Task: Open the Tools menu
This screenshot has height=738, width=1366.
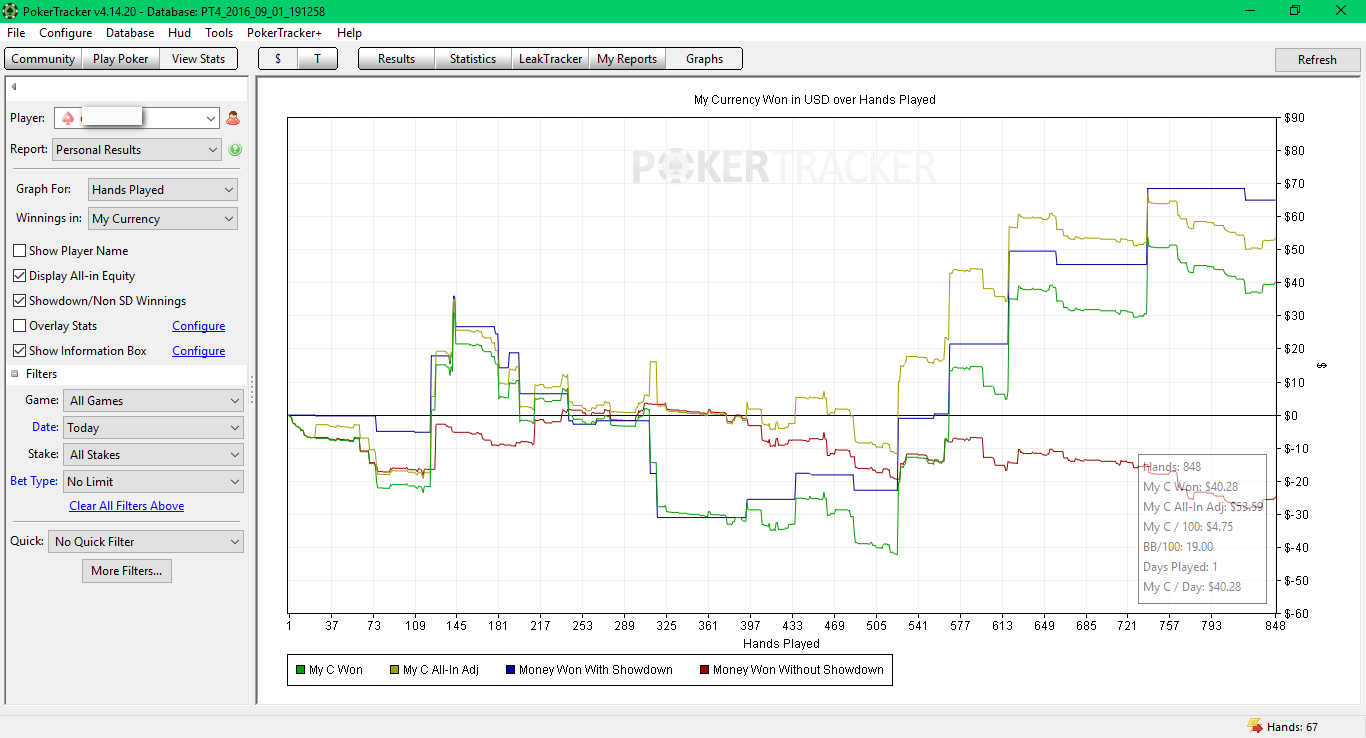Action: pyautogui.click(x=219, y=33)
